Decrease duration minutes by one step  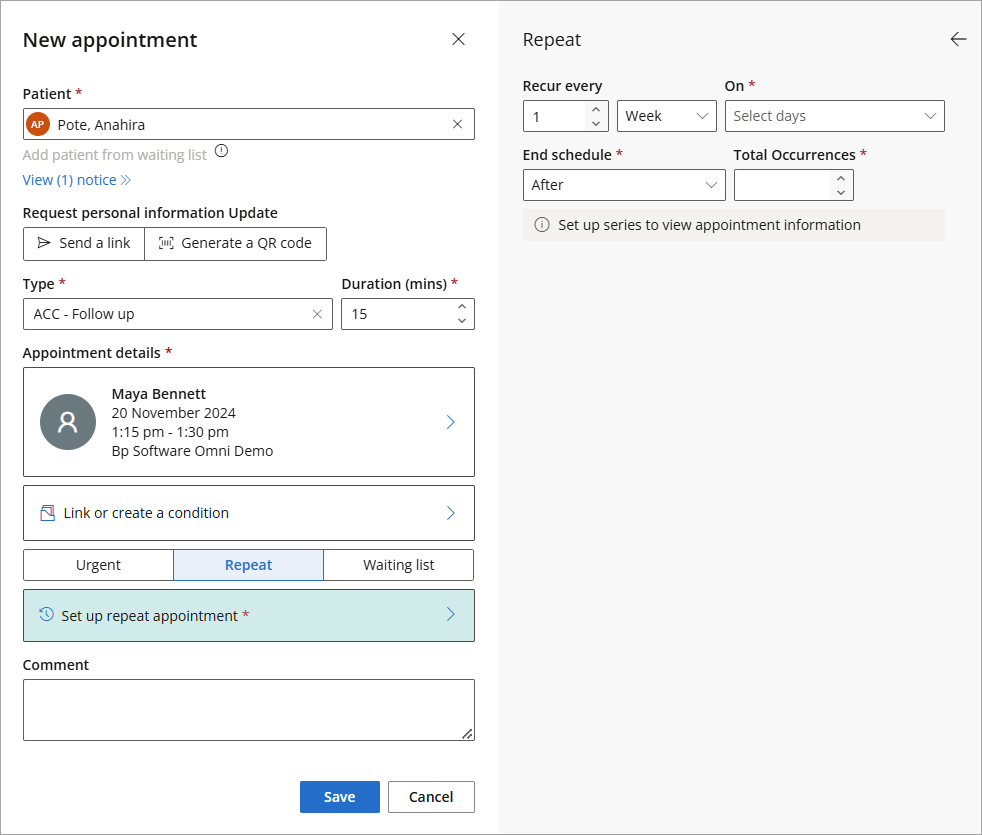pyautogui.click(x=462, y=321)
